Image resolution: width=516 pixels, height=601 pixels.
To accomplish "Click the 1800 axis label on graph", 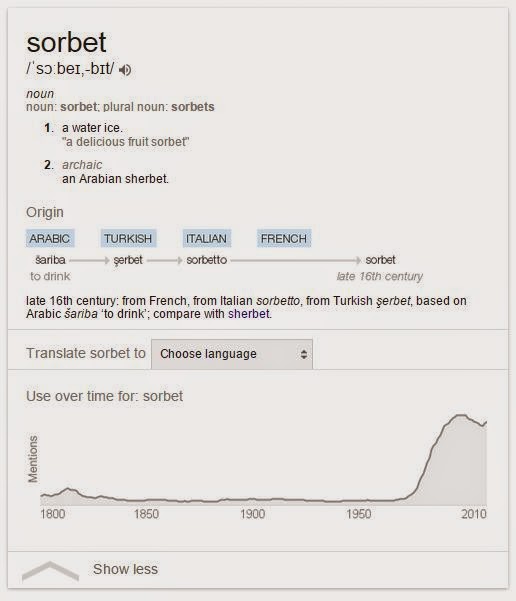I will pos(53,514).
